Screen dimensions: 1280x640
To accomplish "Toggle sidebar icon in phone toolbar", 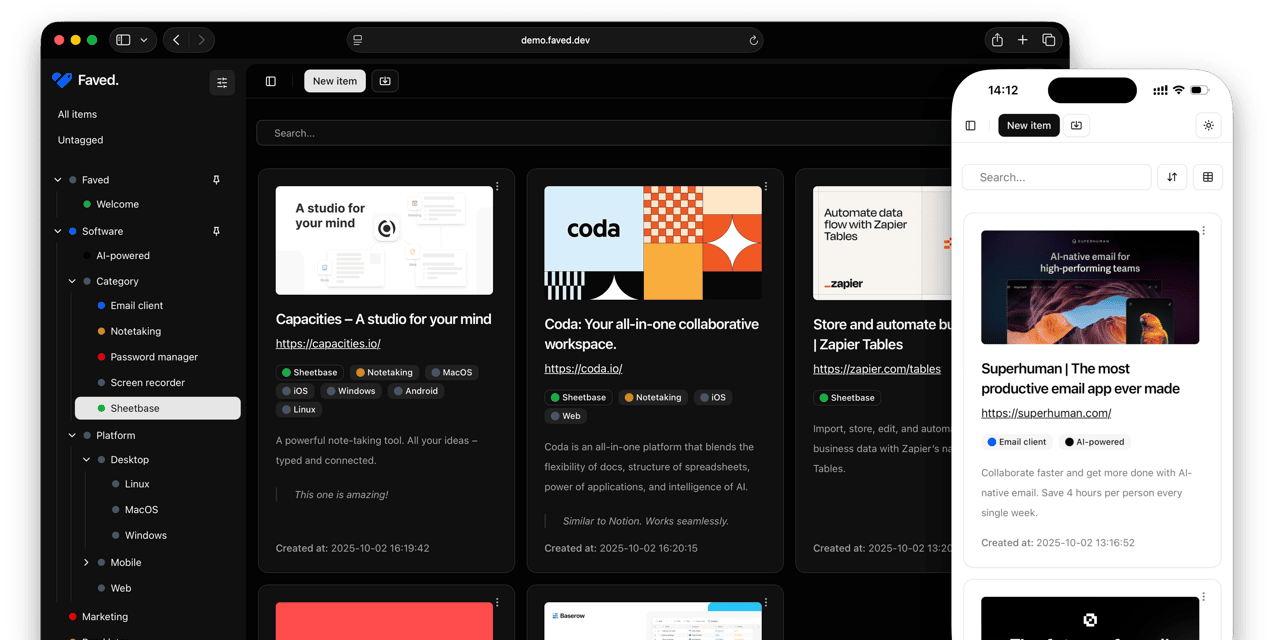I will coord(971,125).
